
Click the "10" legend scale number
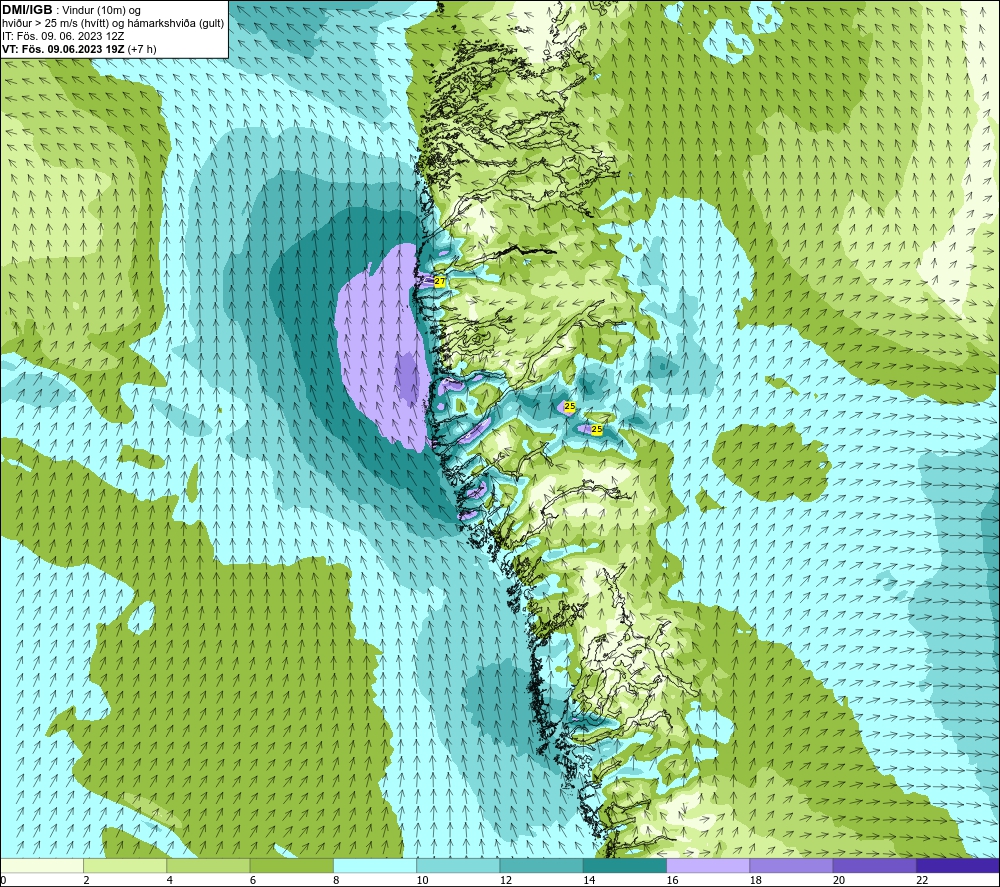click(x=422, y=881)
